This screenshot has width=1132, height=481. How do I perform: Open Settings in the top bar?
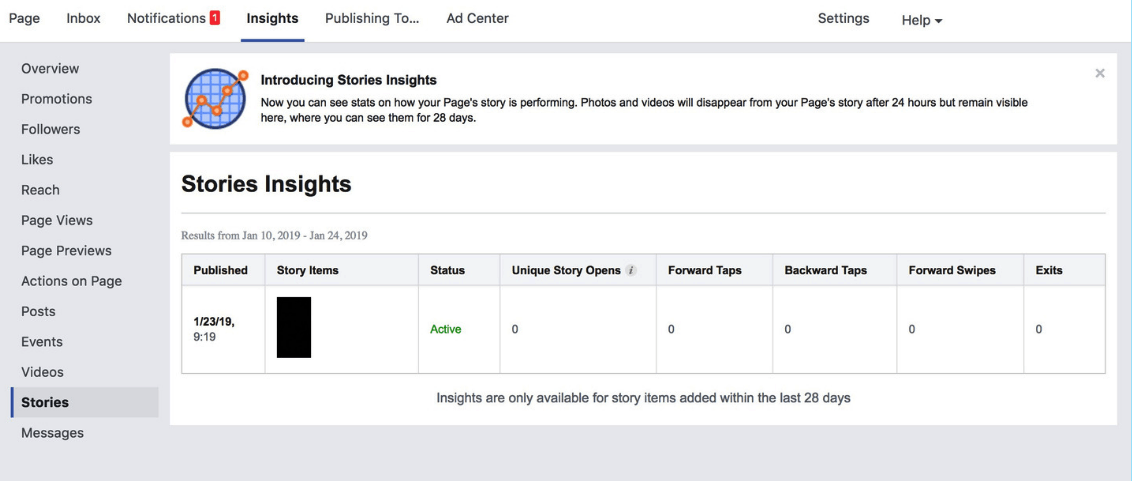pyautogui.click(x=843, y=19)
